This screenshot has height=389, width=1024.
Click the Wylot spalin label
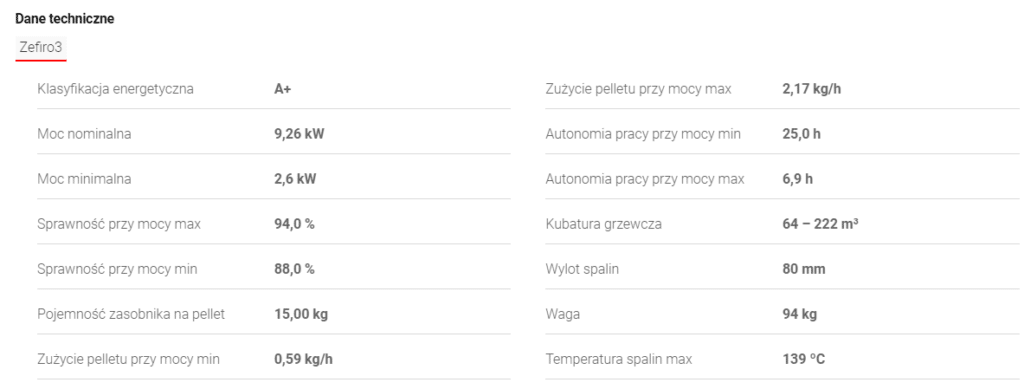coord(582,269)
